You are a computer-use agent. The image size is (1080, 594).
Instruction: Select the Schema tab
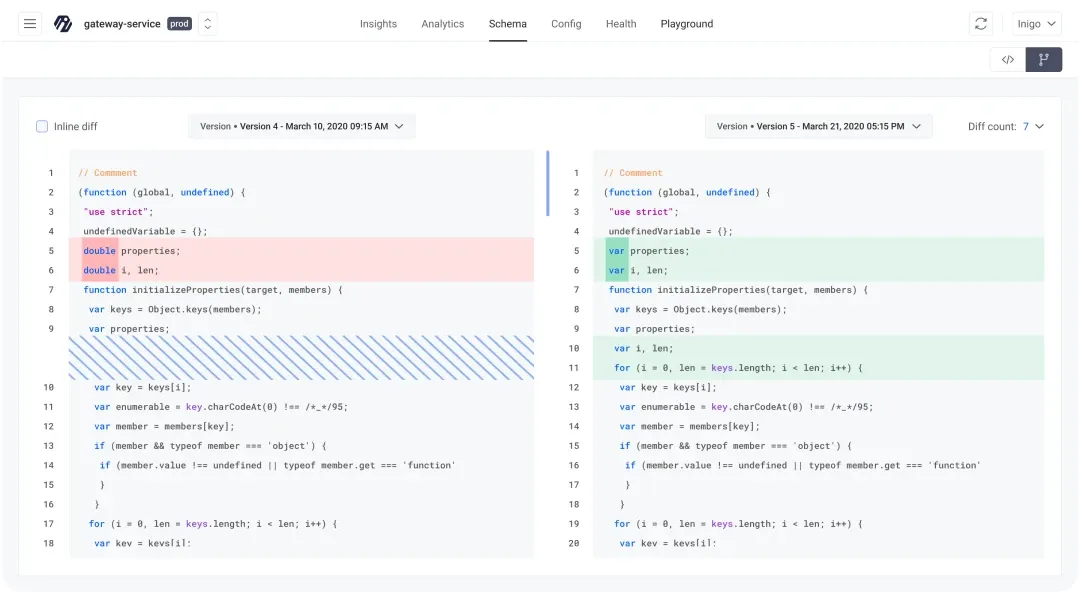coord(508,23)
